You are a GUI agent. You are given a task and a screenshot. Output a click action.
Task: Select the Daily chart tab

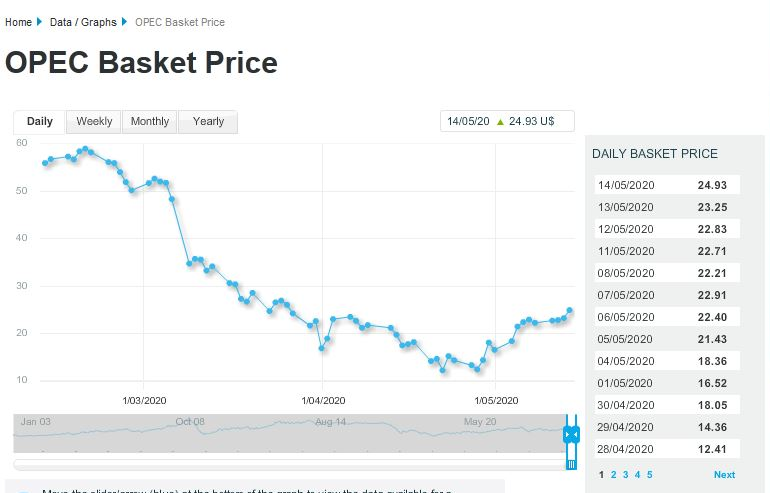[39, 121]
